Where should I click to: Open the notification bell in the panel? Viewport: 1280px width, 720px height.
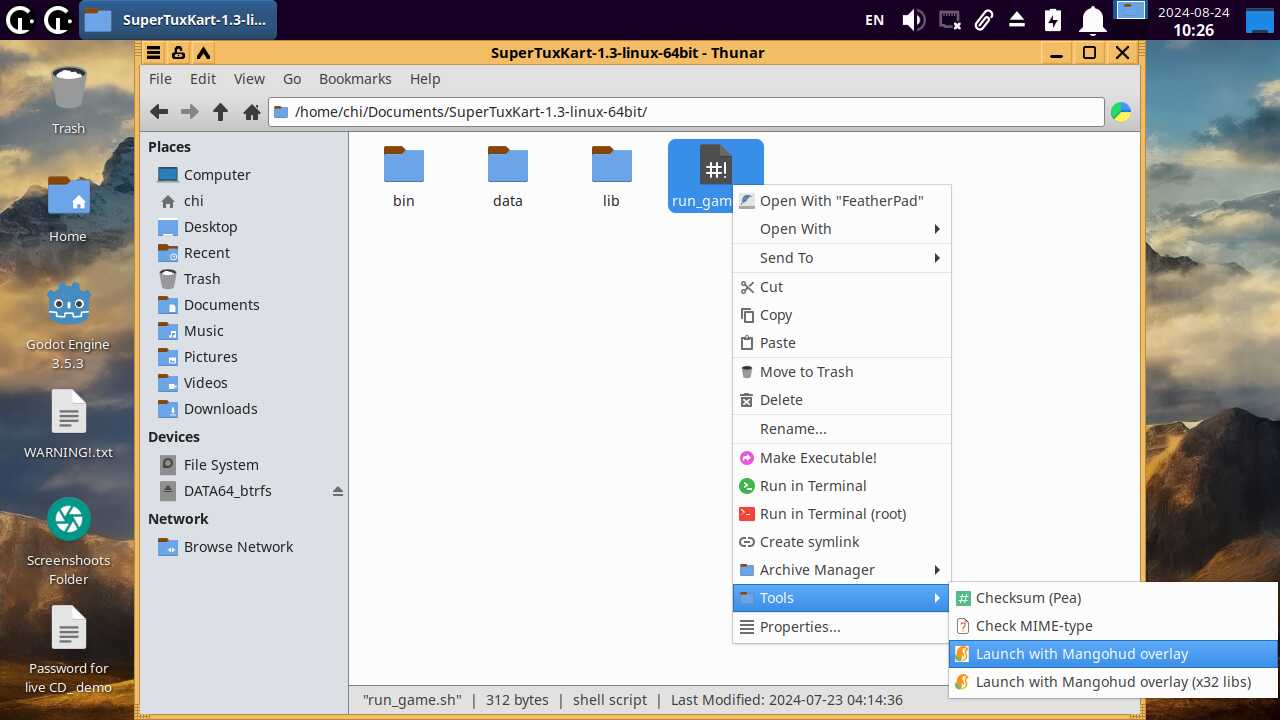[x=1093, y=20]
